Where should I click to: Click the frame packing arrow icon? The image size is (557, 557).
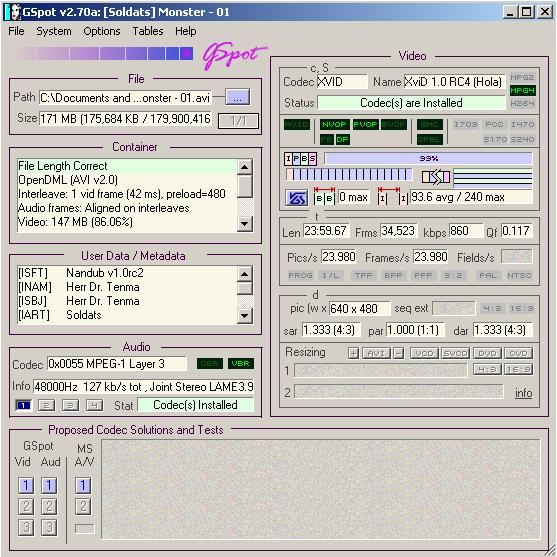[436, 177]
